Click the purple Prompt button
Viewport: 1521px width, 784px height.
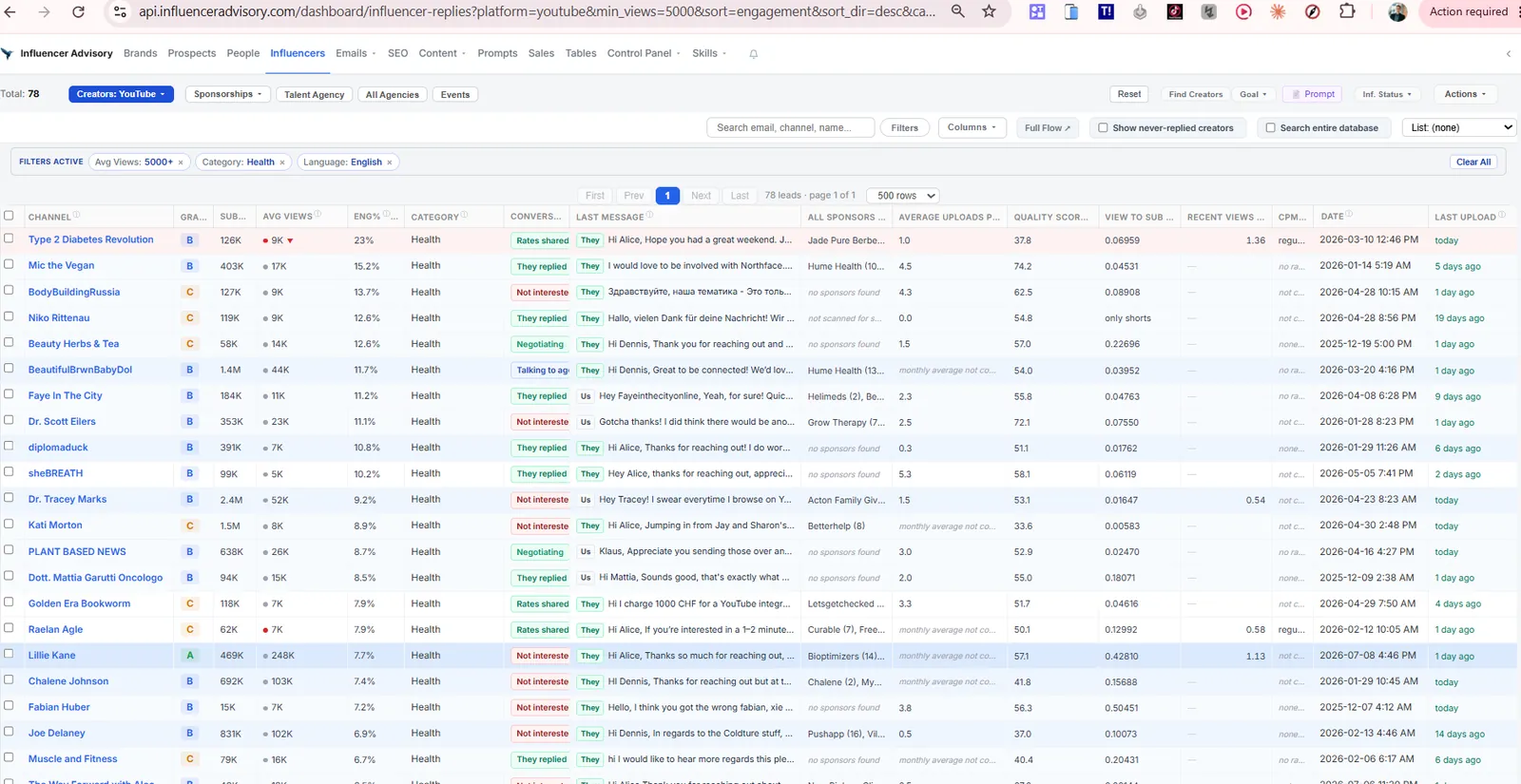[1313, 94]
